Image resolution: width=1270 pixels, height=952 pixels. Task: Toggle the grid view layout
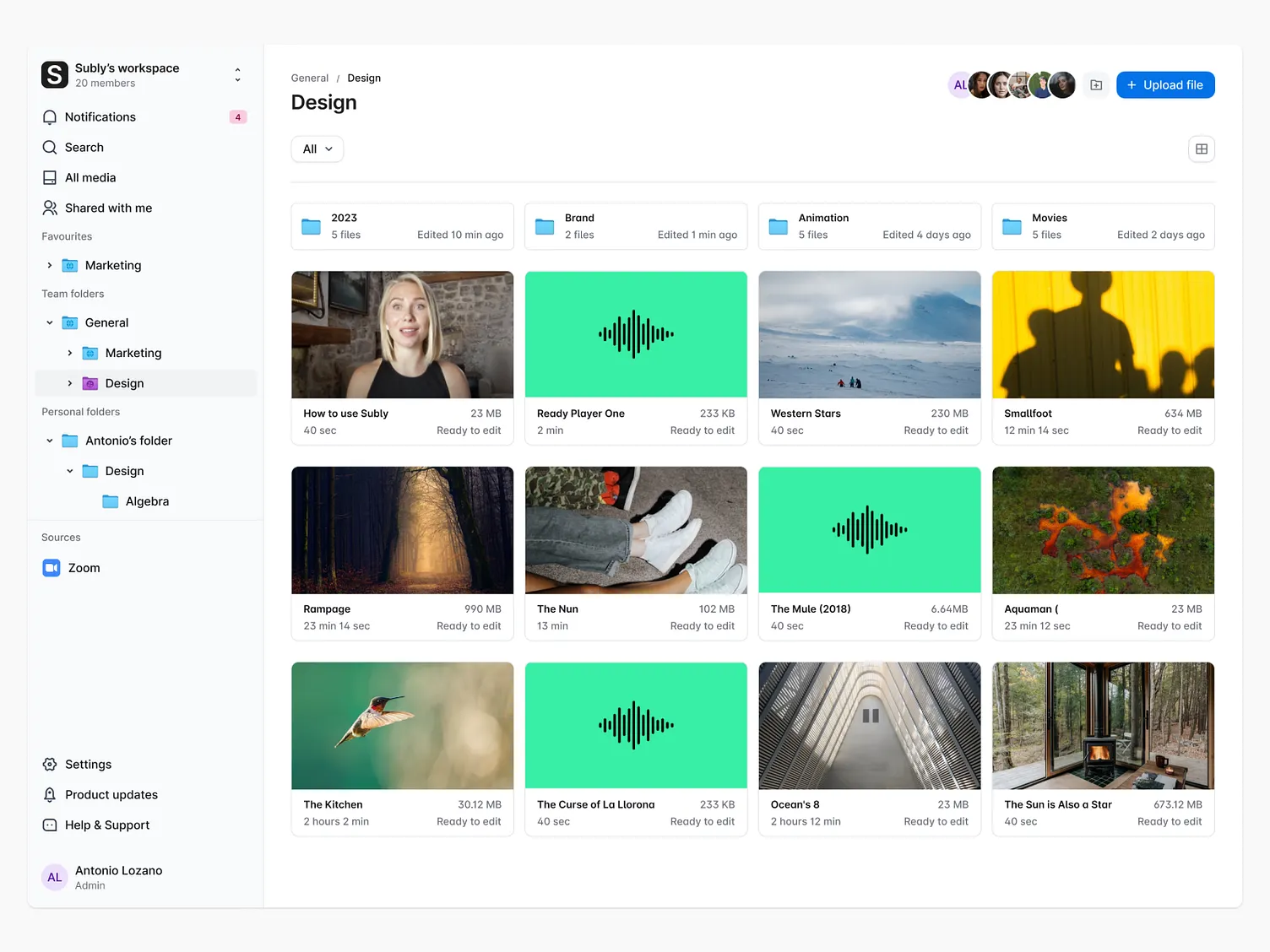point(1201,149)
